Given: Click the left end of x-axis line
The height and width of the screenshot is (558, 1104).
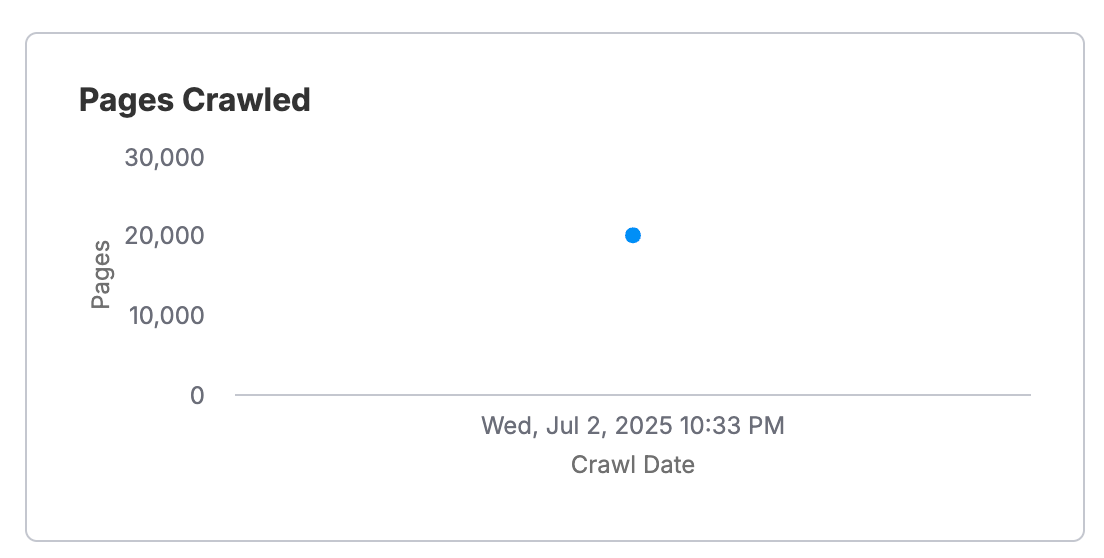Looking at the screenshot, I should pos(237,395).
